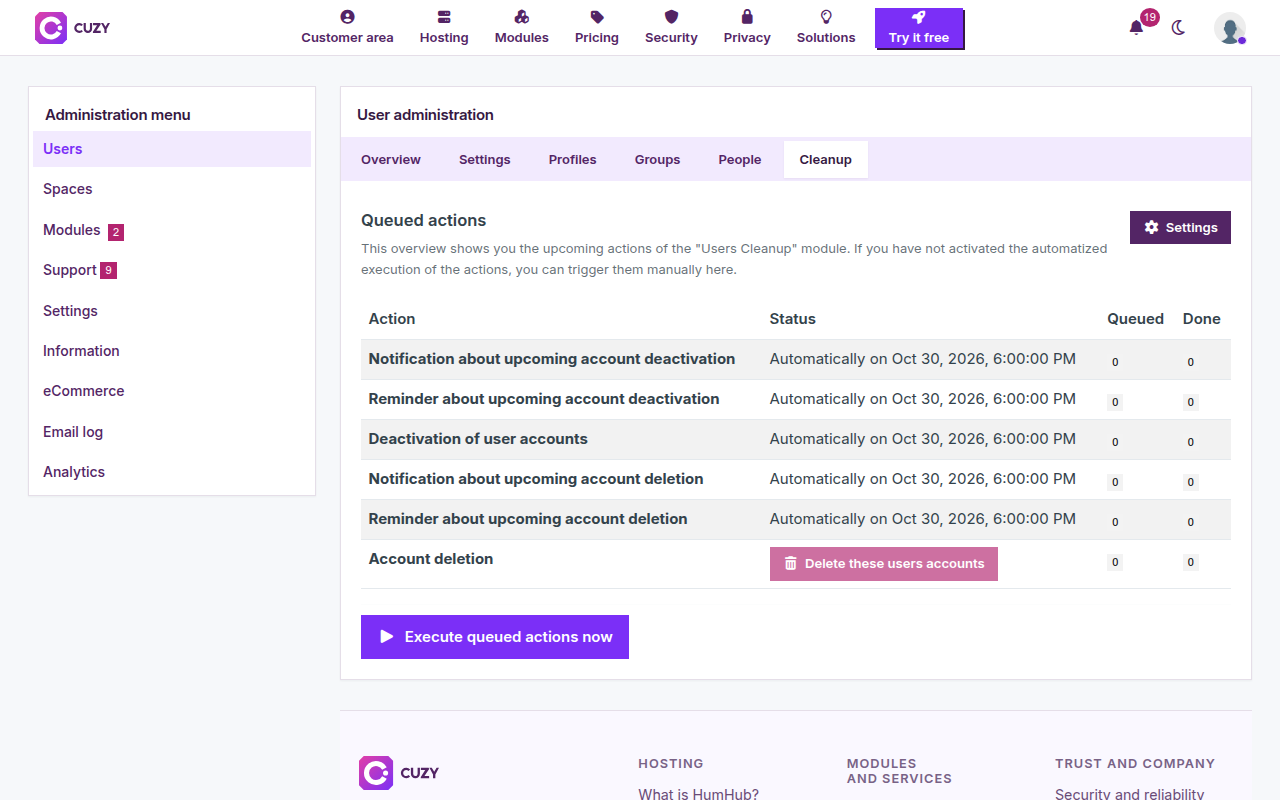Open Modules in the Administration menu
Screen dimensions: 1280x800
pyautogui.click(x=172, y=230)
